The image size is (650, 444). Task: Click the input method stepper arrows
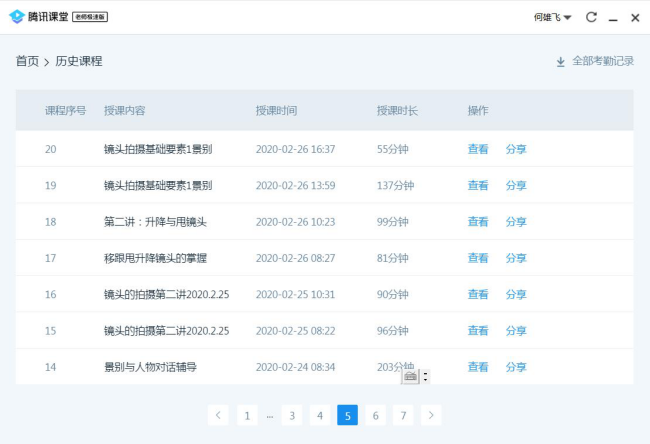[x=425, y=376]
